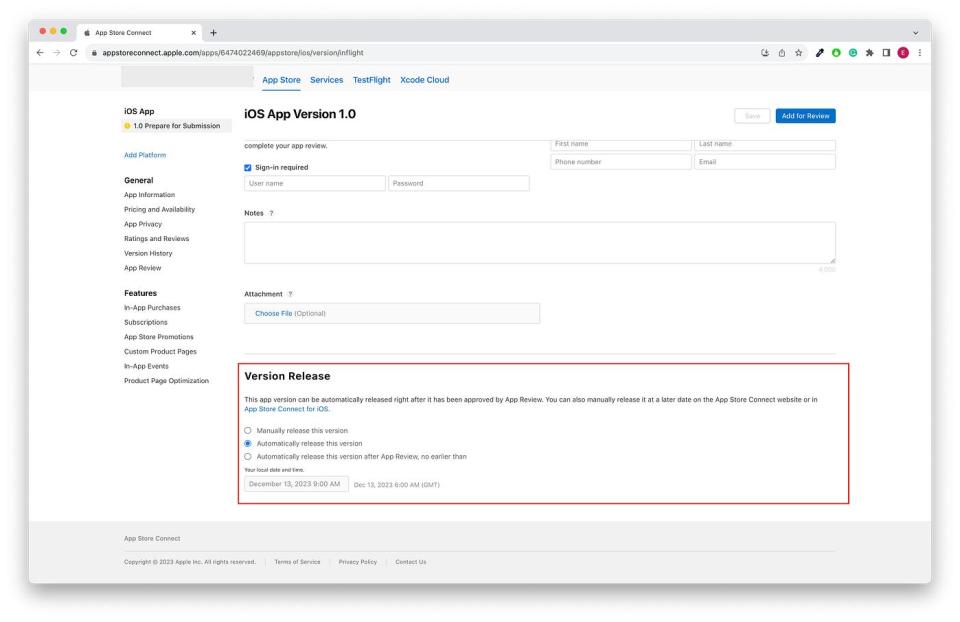Open Privacy Policy footer link
The height and width of the screenshot is (622, 960).
tap(358, 562)
